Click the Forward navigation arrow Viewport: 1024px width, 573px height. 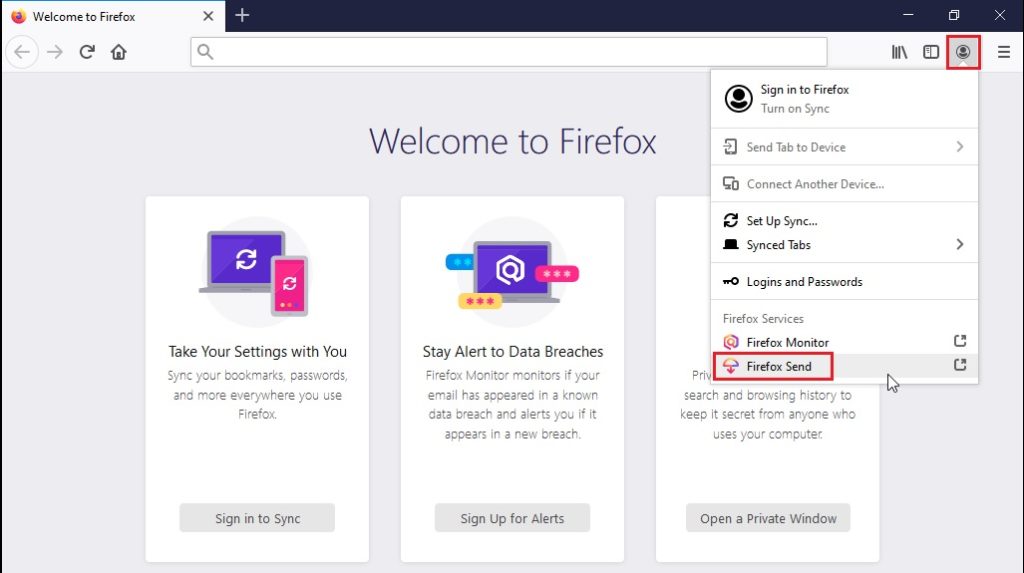pos(55,52)
